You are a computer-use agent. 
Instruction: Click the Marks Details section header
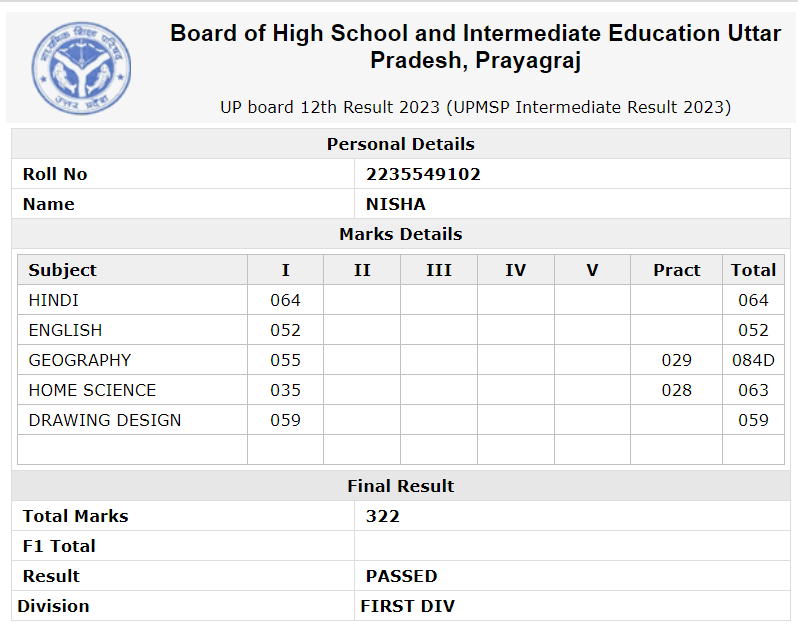tap(401, 234)
